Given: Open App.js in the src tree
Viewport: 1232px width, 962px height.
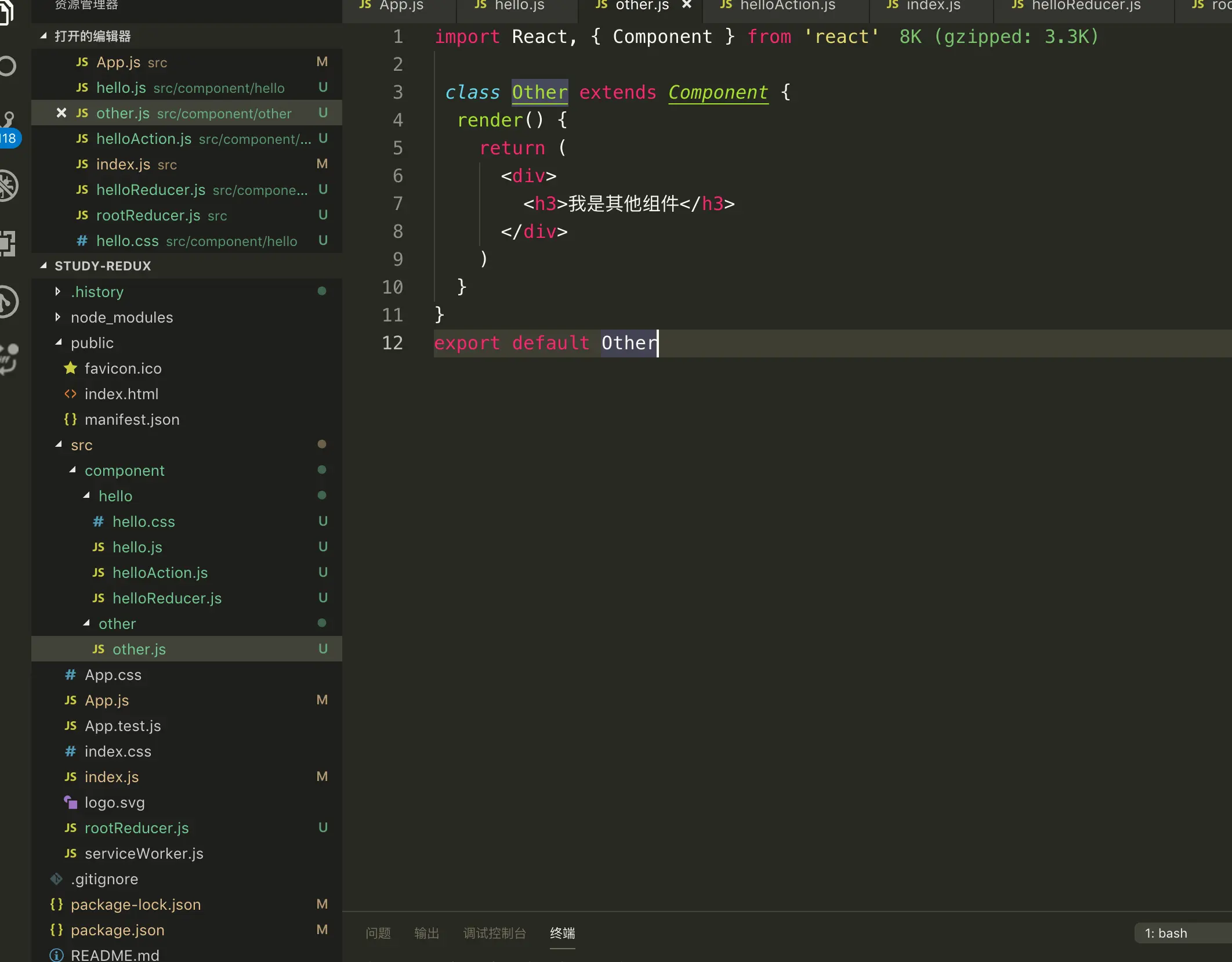Looking at the screenshot, I should tap(187, 700).
